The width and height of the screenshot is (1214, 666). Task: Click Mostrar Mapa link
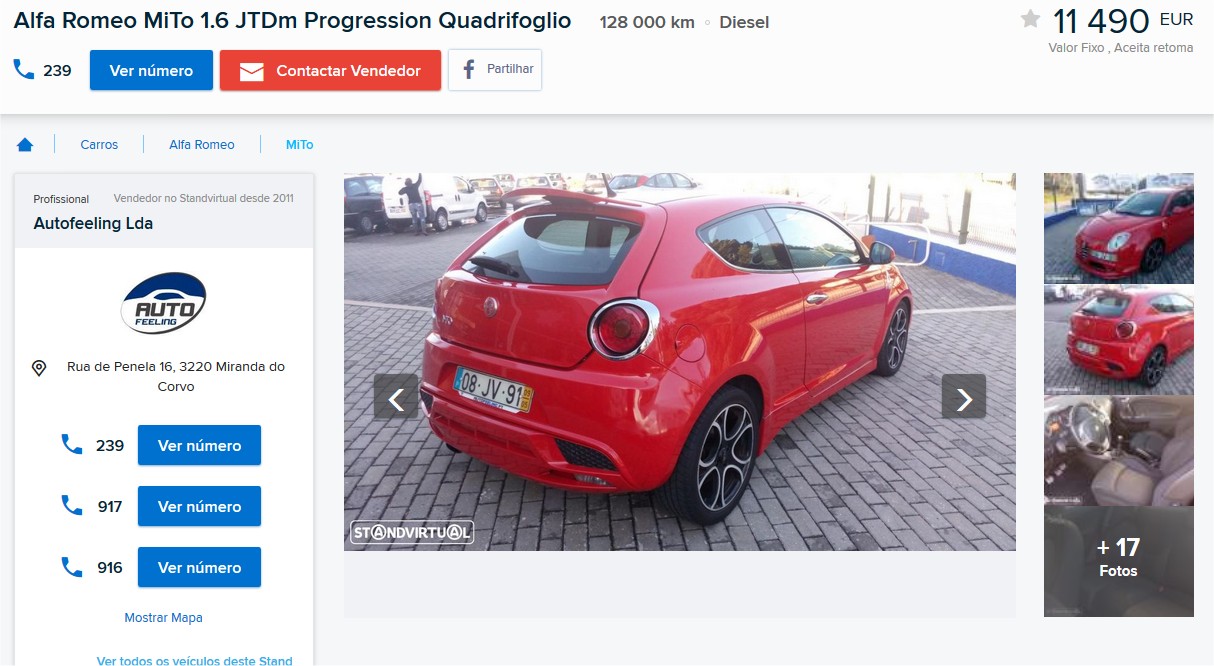coord(163,618)
